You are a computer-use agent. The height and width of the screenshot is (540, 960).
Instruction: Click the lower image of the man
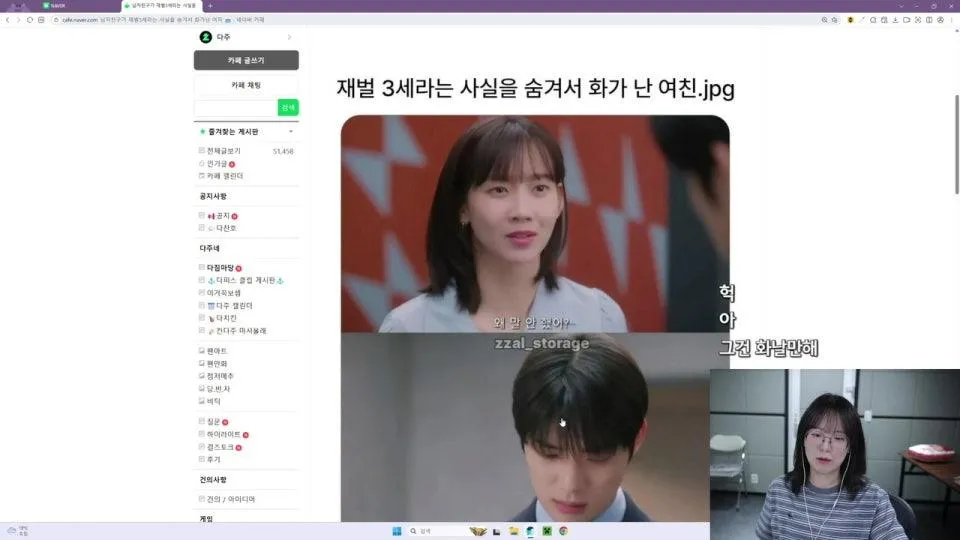525,427
